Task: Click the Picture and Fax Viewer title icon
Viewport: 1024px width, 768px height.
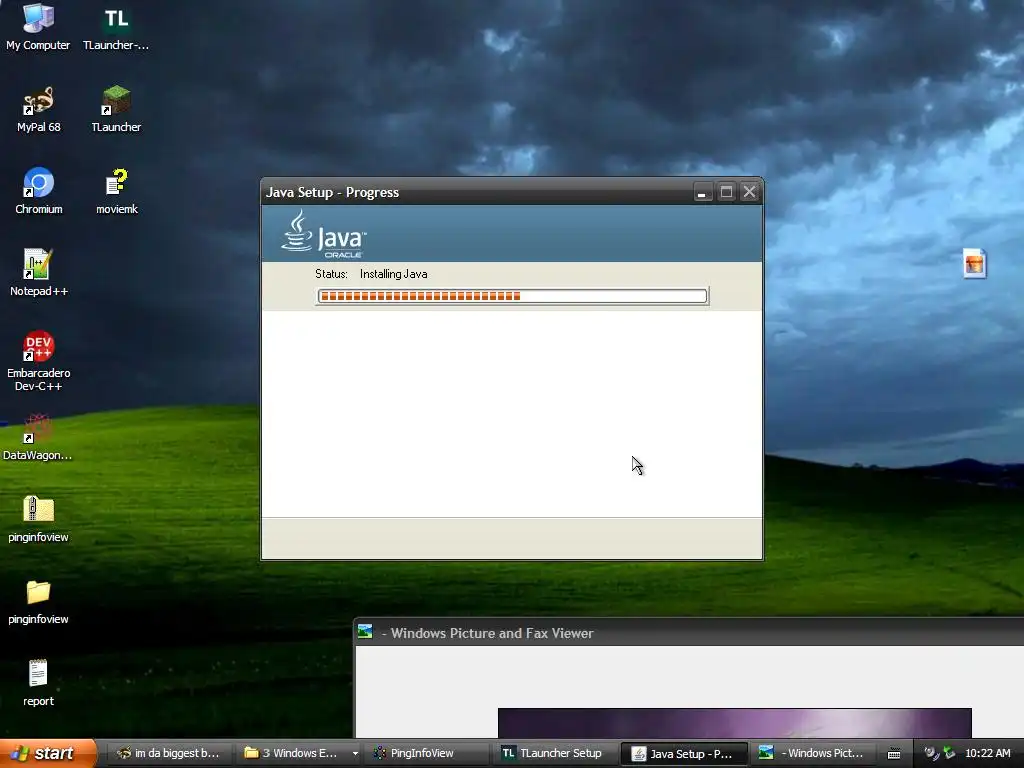Action: coord(365,632)
